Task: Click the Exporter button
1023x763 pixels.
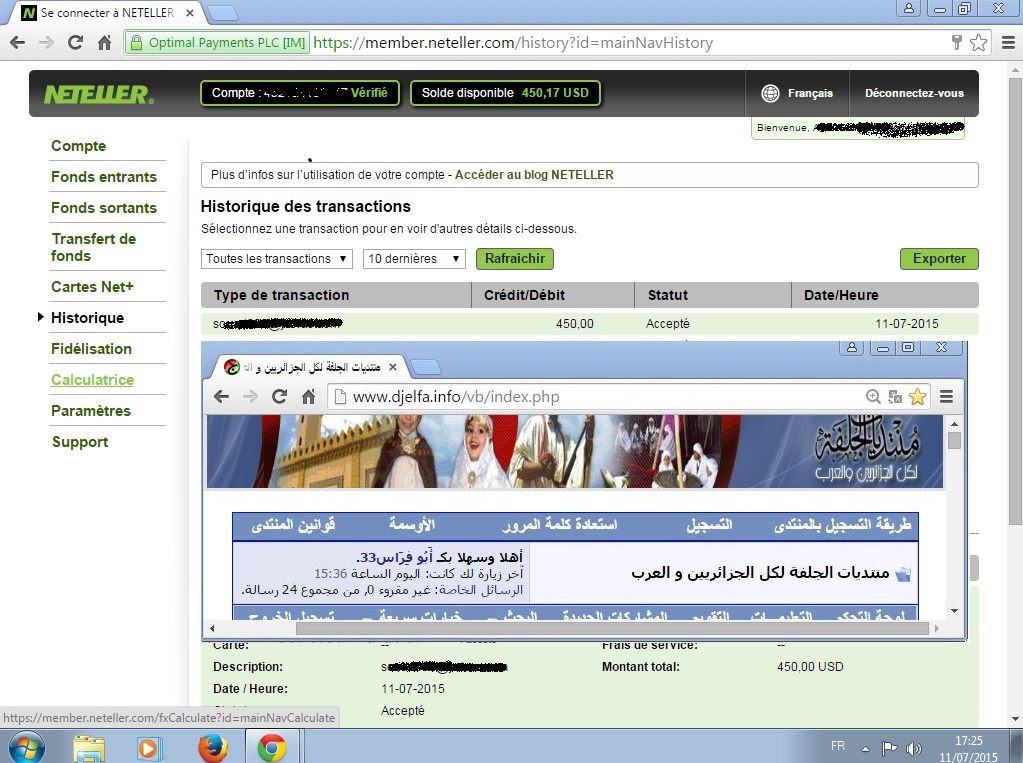Action: tap(939, 258)
